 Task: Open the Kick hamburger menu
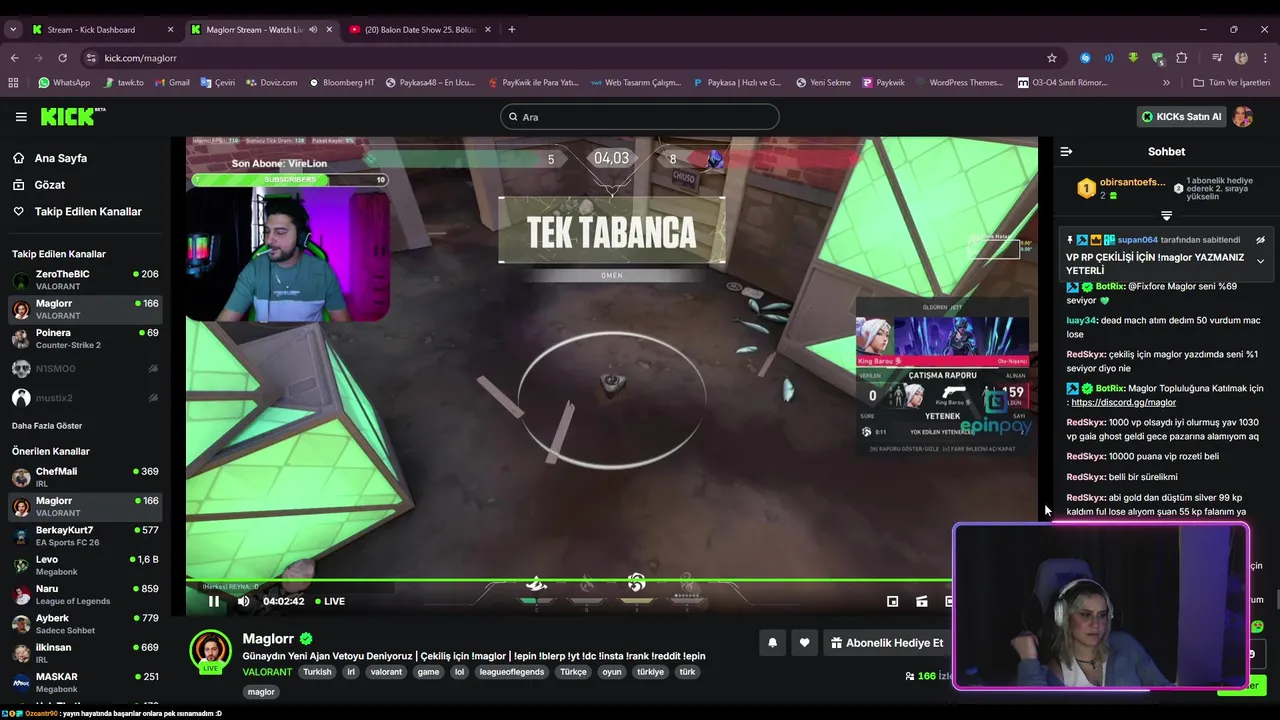[21, 117]
